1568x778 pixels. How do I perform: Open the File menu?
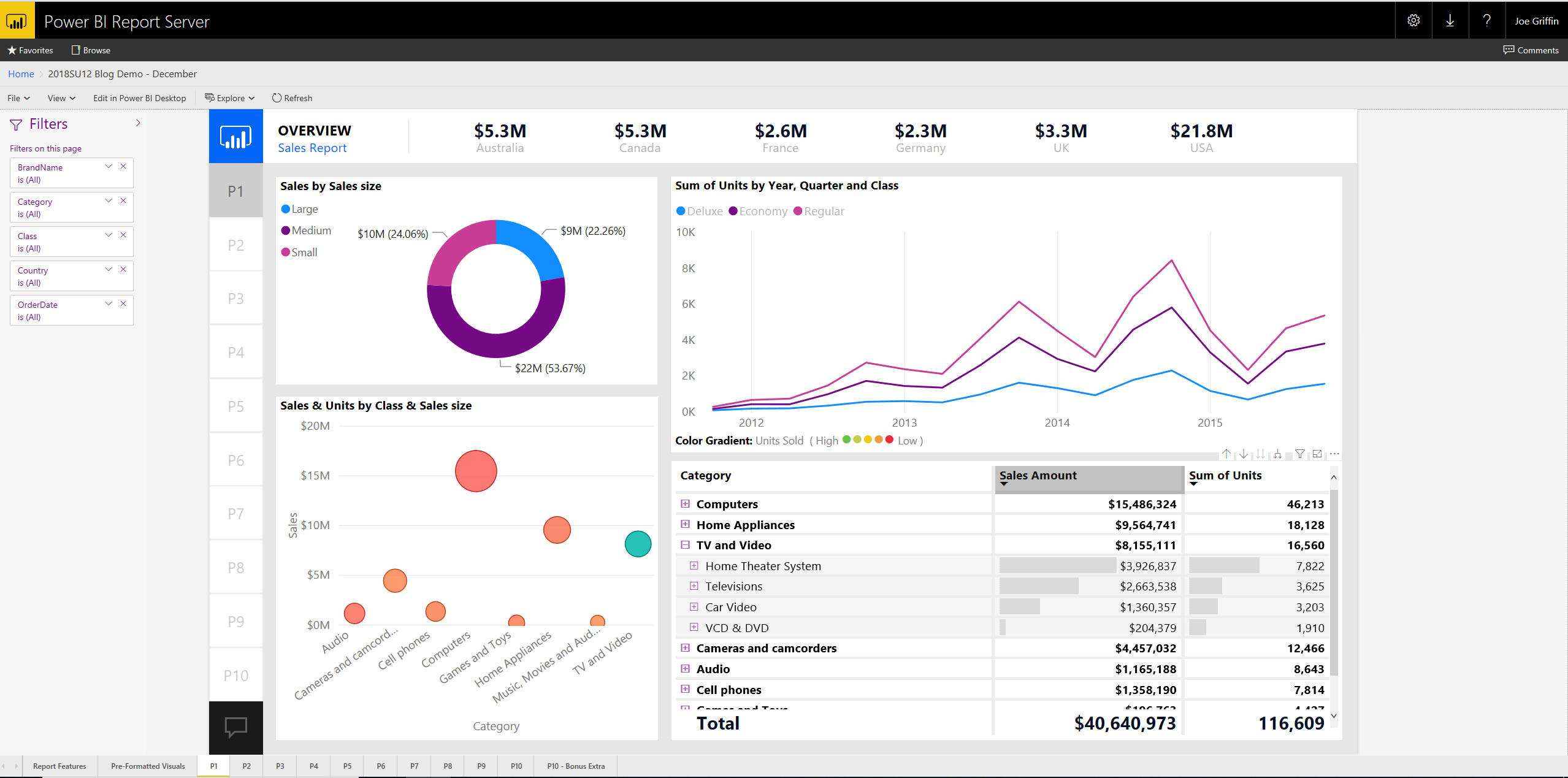pyautogui.click(x=18, y=98)
